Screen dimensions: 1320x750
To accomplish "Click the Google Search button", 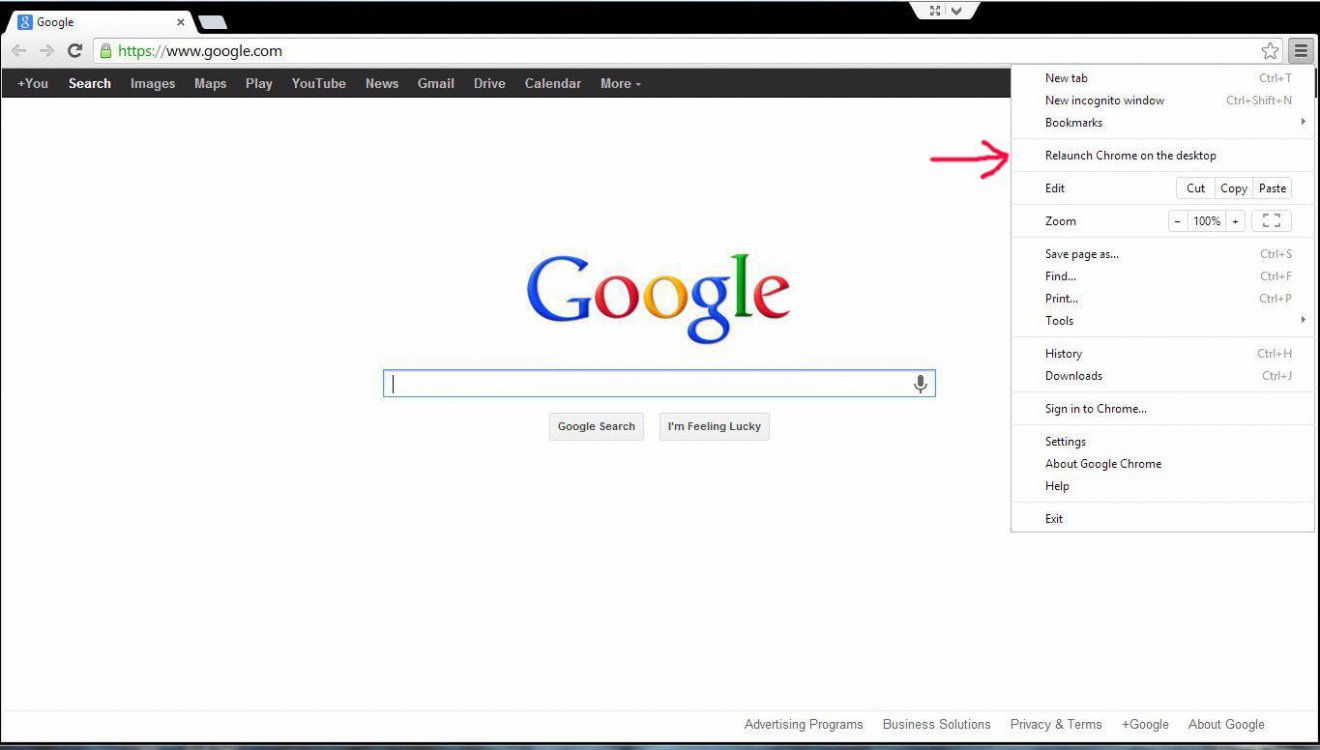I will [x=596, y=427].
